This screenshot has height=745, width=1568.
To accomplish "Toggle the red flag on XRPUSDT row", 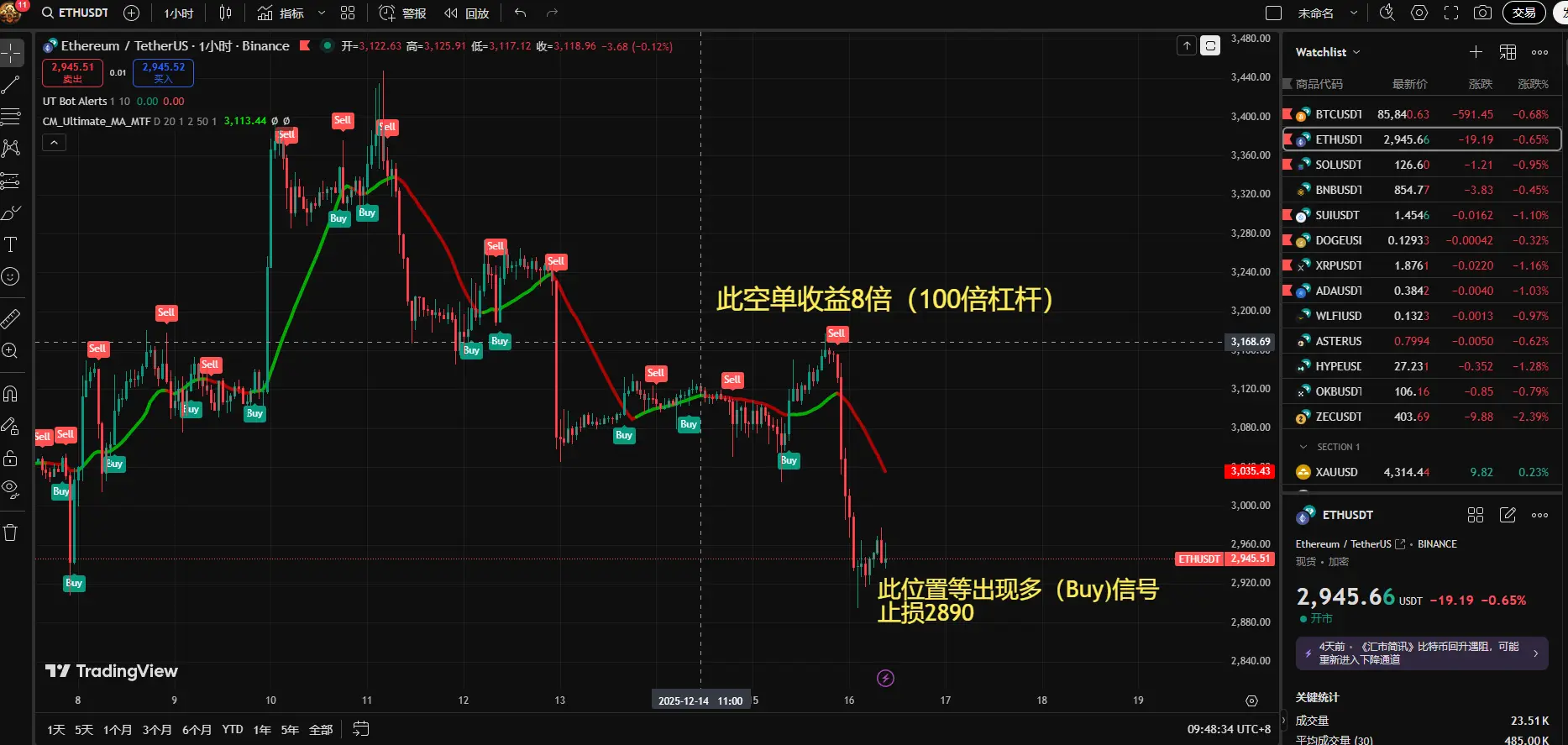I will (1287, 265).
